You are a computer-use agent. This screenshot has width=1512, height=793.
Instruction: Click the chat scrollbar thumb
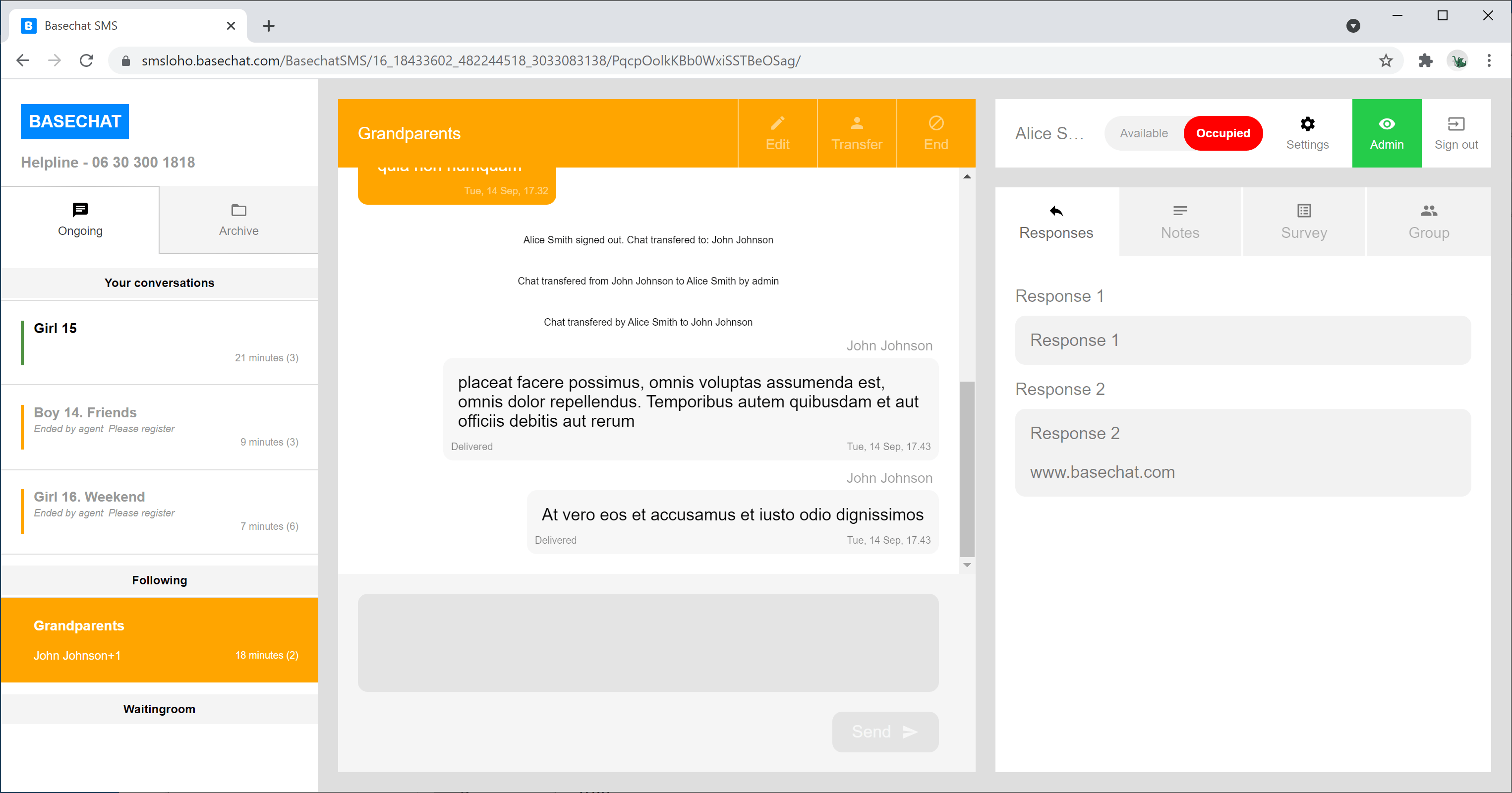click(x=967, y=468)
